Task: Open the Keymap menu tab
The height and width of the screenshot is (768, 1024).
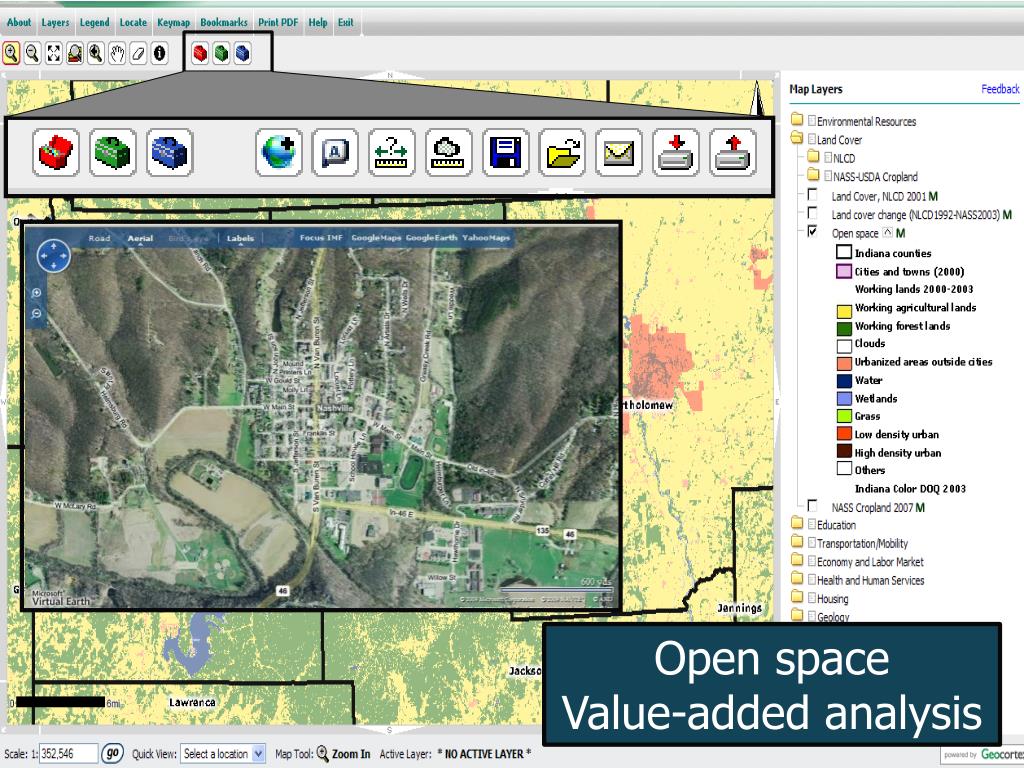Action: coord(173,22)
